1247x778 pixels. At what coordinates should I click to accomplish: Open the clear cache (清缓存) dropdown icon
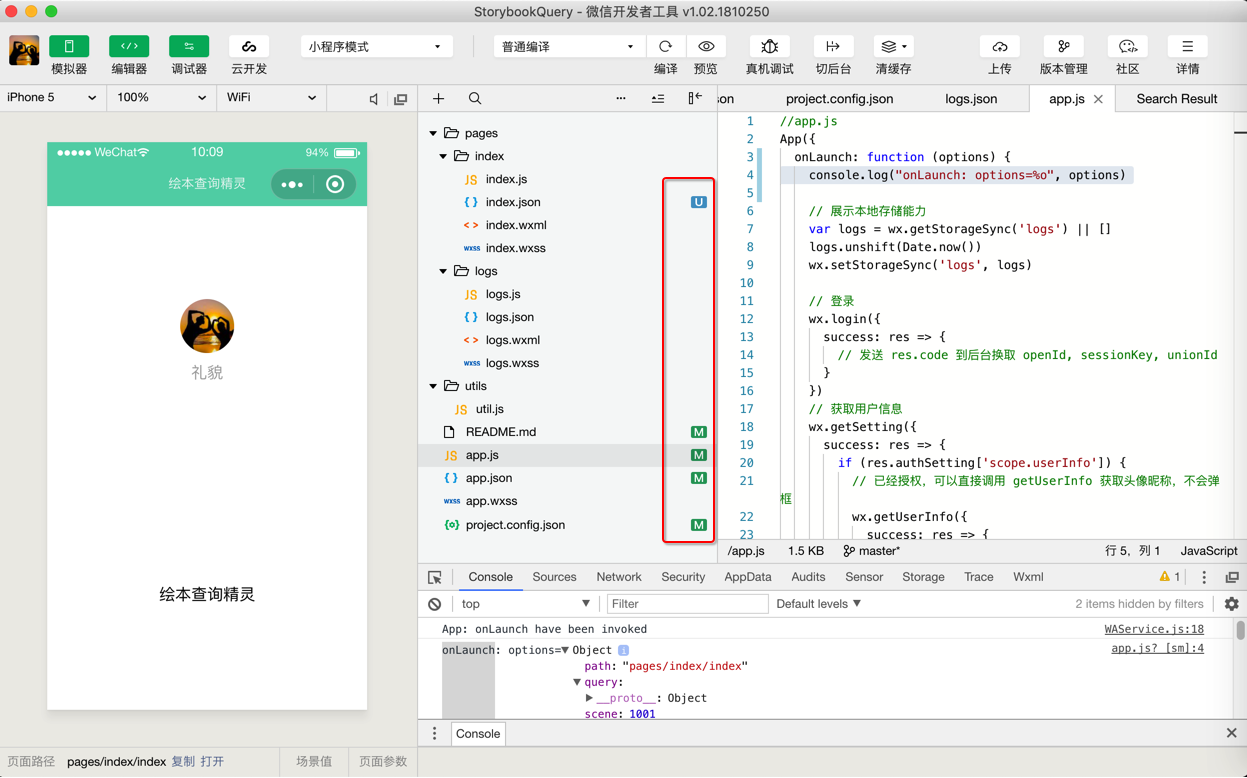pos(893,46)
